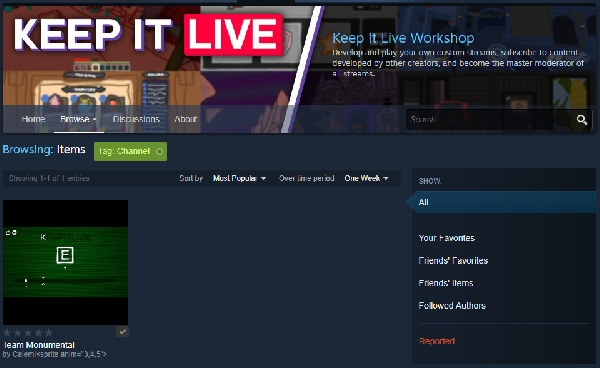Open the Browse menu dropdown

pos(78,119)
